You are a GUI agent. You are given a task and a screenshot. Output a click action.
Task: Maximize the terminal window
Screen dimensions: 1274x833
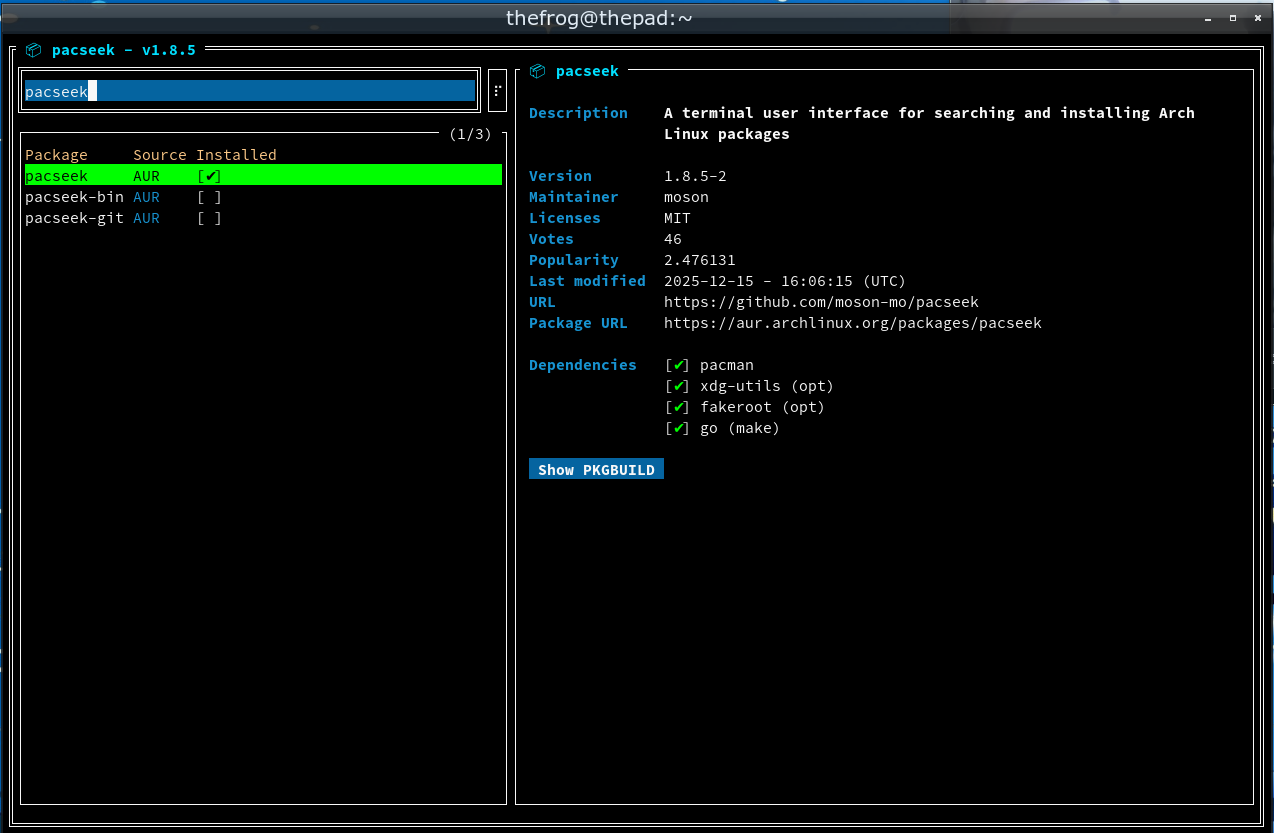tap(1232, 18)
